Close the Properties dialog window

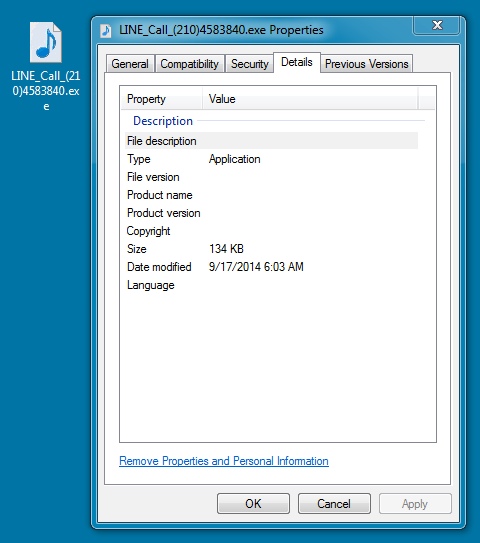point(437,25)
